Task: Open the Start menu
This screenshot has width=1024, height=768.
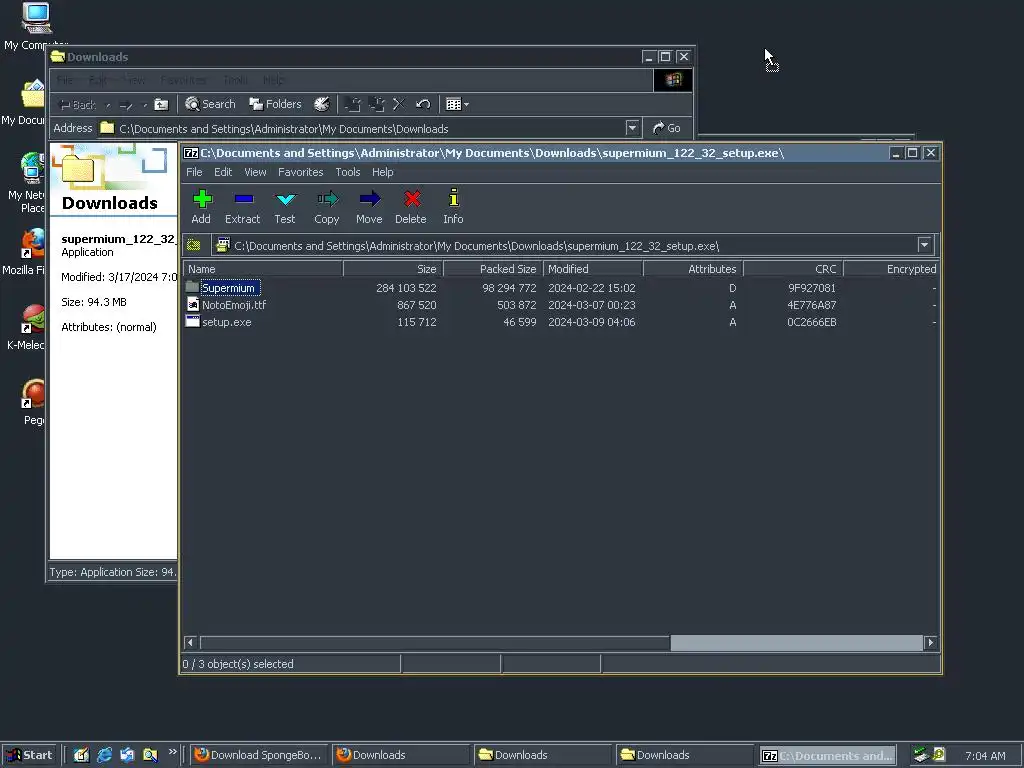Action: coord(30,755)
